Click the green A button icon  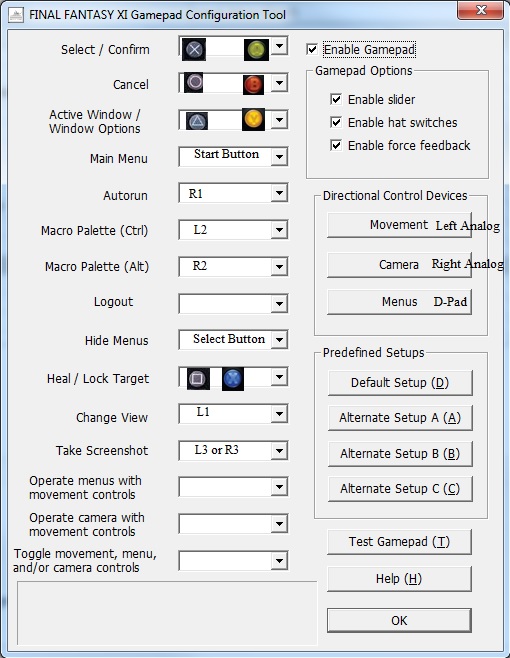click(256, 50)
